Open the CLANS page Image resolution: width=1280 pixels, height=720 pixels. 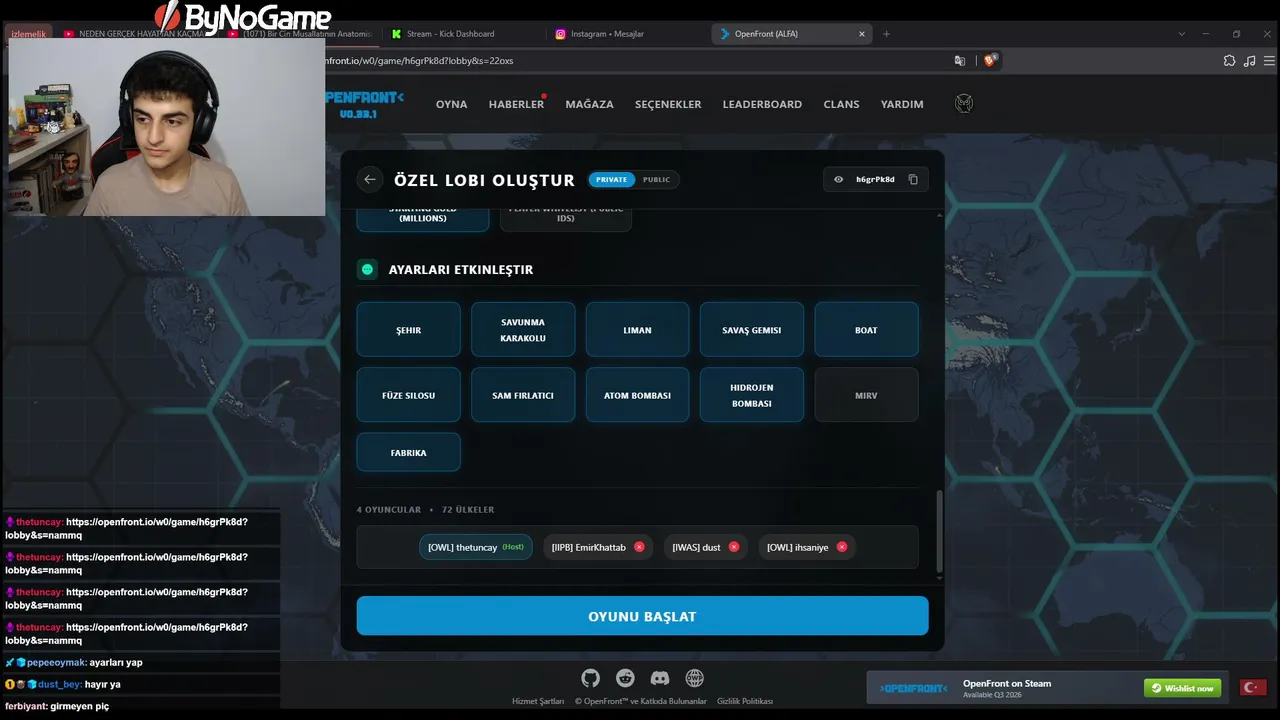pyautogui.click(x=841, y=104)
